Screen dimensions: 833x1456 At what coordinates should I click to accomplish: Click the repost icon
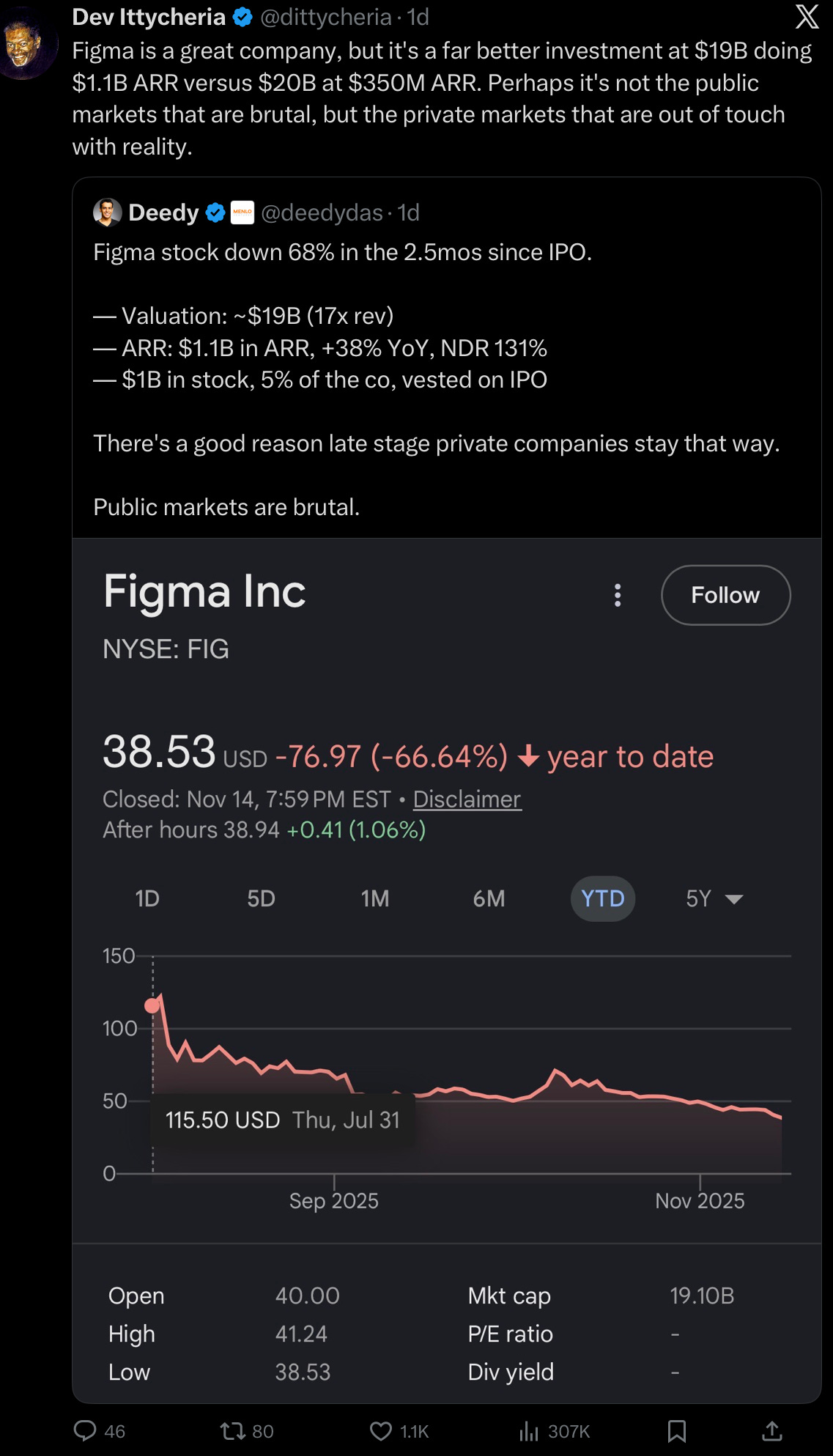point(233,1430)
